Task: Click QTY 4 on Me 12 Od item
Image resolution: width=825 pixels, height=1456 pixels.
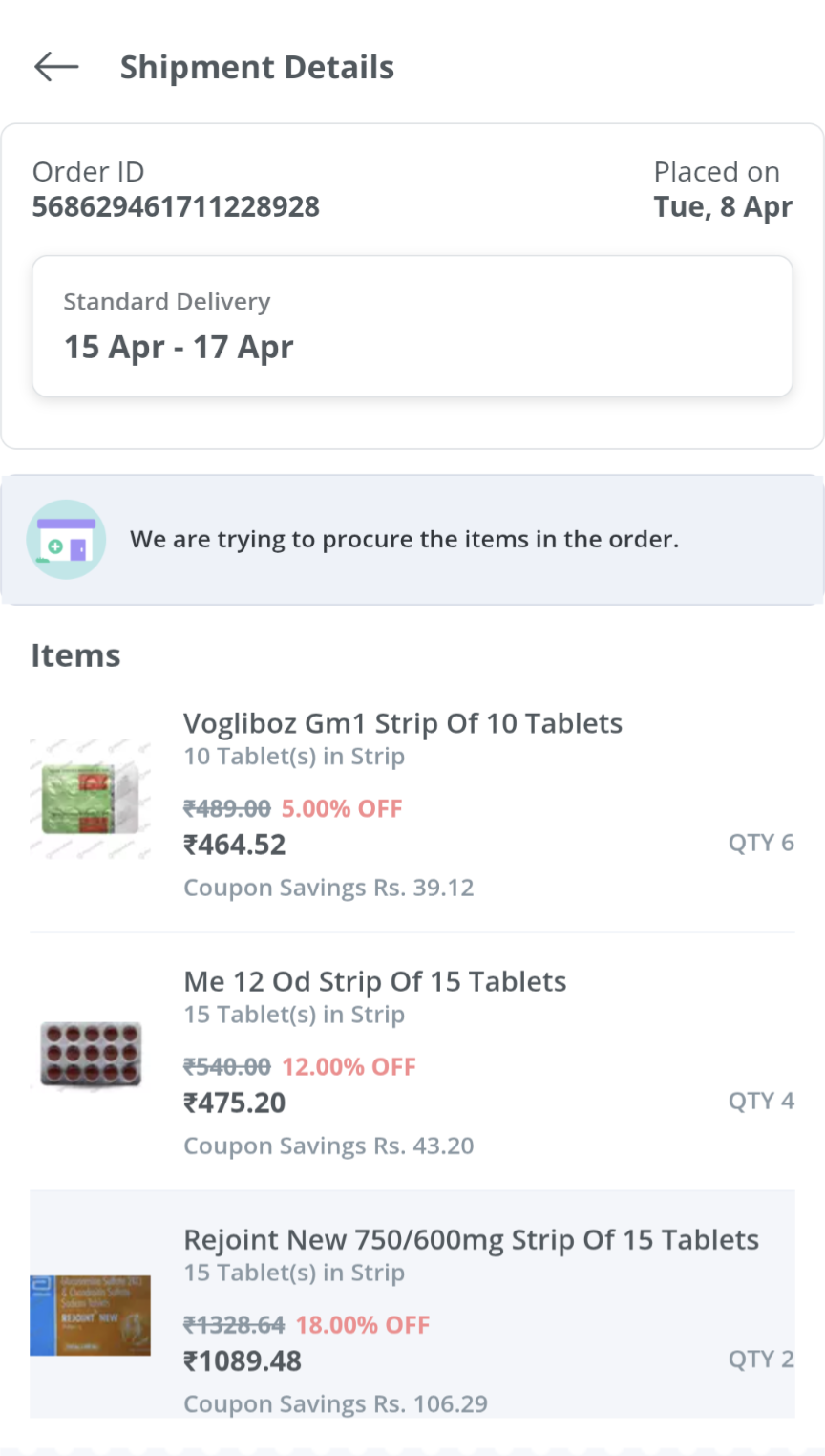Action: [761, 1101]
